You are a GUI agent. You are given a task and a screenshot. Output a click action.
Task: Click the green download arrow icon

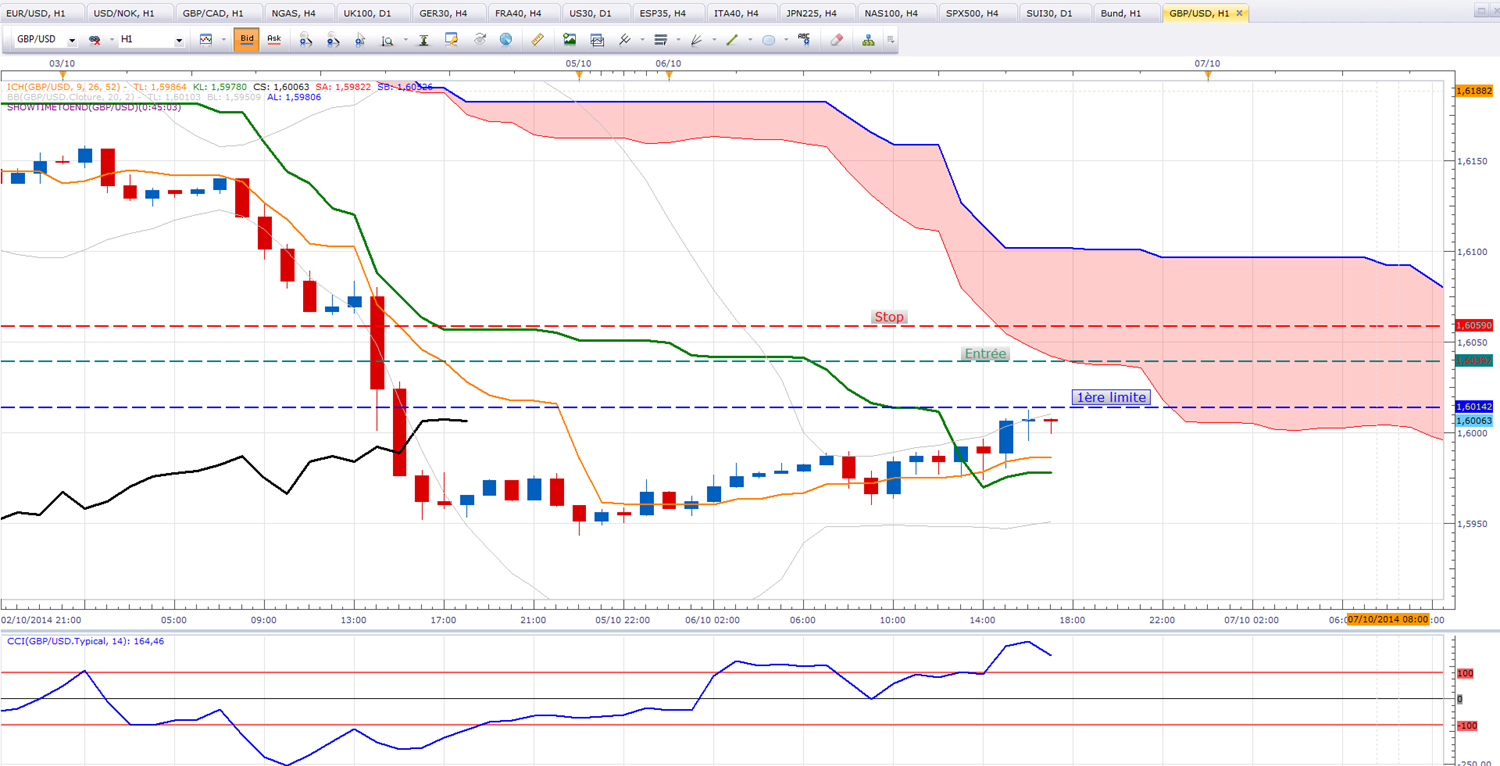click(x=424, y=40)
